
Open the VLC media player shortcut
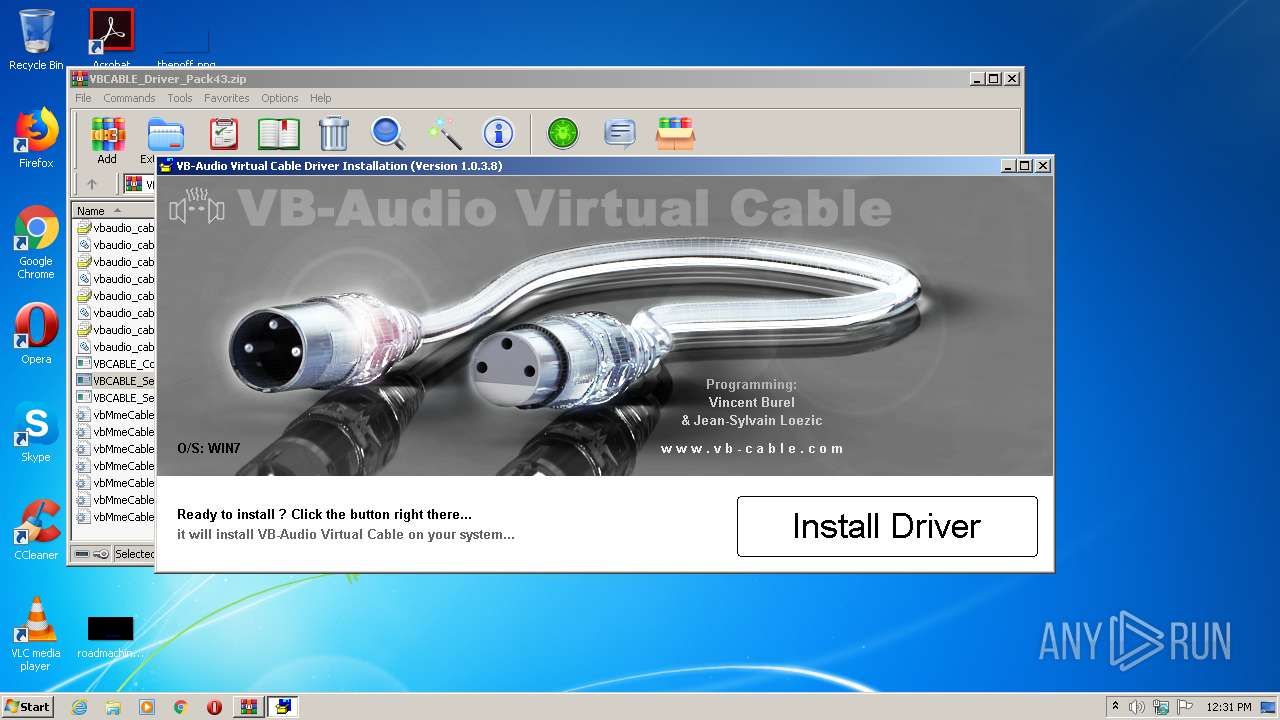point(36,634)
